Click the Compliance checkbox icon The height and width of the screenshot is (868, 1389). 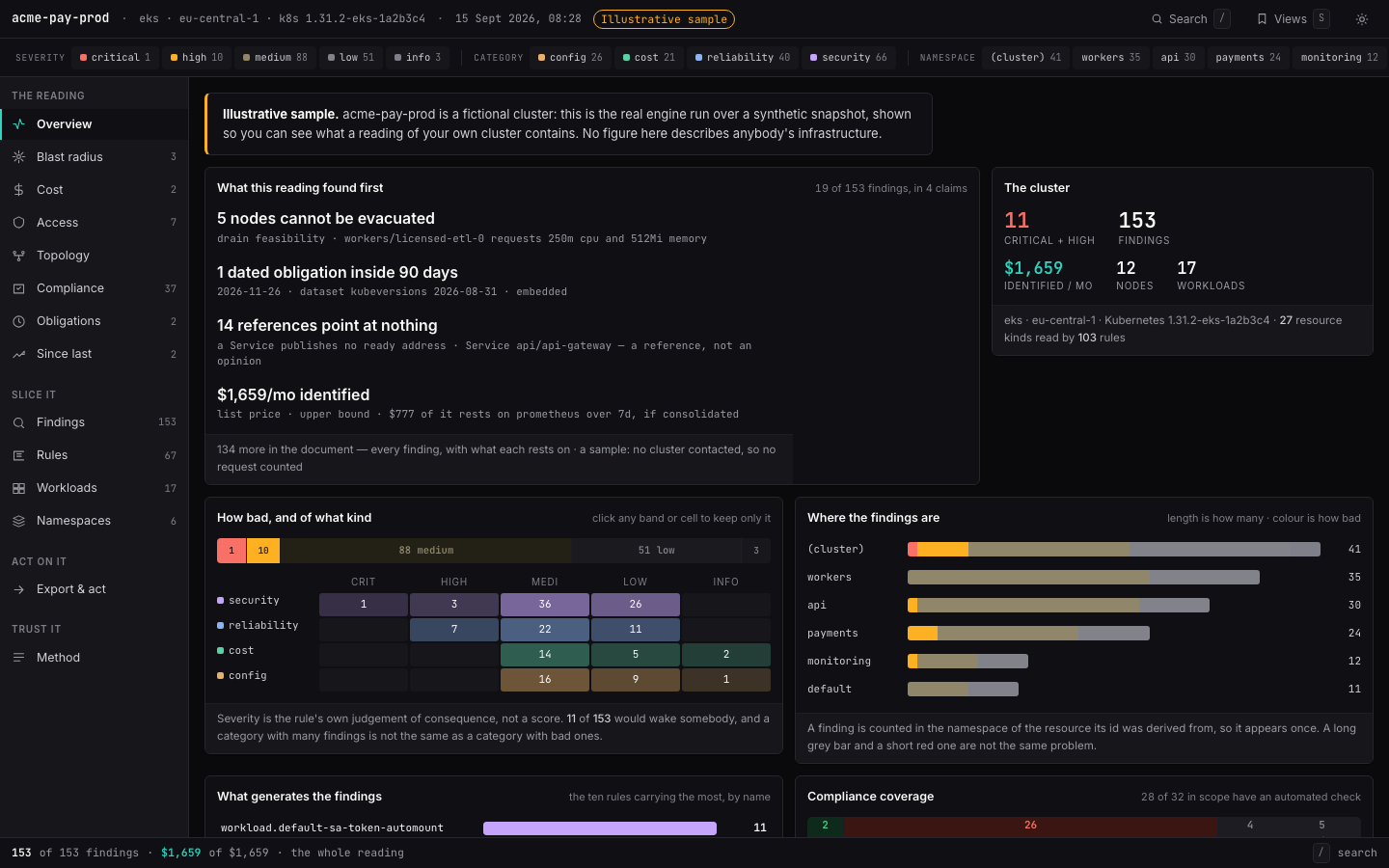pos(18,288)
